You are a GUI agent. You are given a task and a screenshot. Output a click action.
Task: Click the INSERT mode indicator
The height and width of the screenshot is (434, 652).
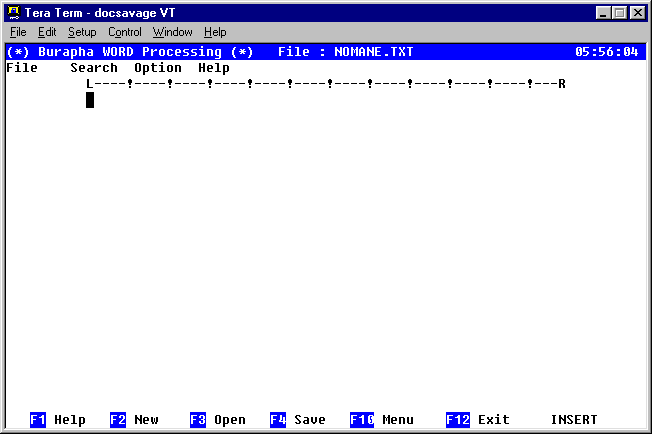tap(574, 419)
